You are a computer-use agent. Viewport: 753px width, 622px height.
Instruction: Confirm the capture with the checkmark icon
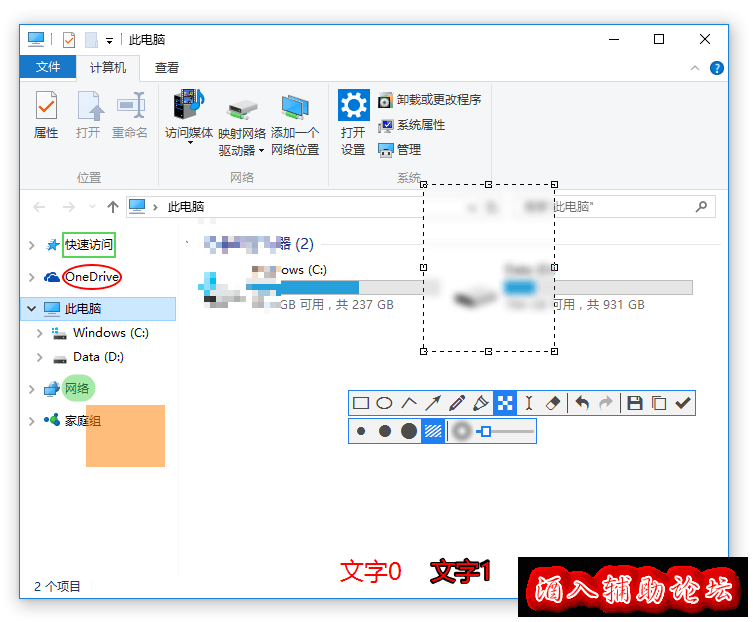coord(683,403)
